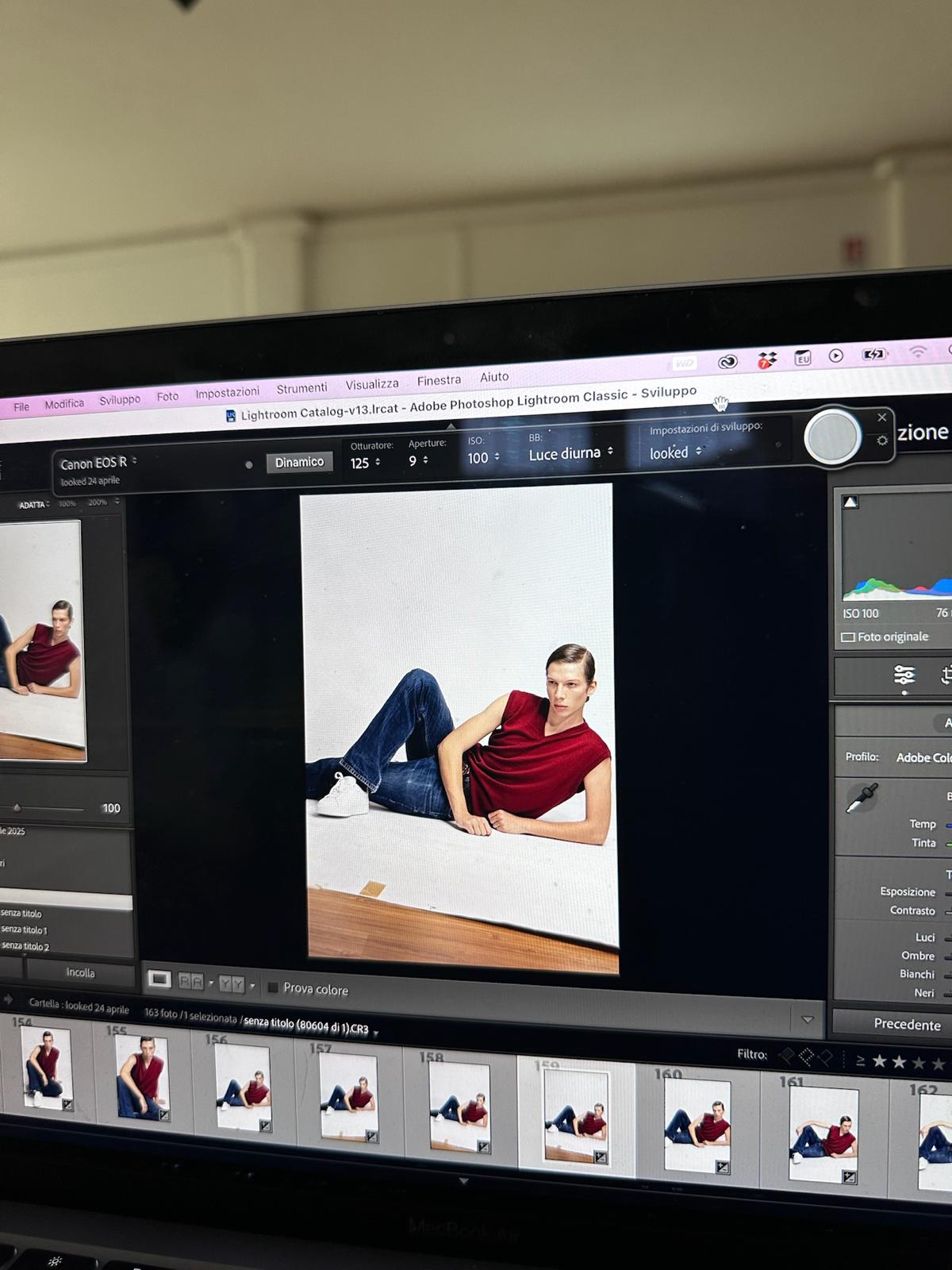Image resolution: width=952 pixels, height=1270 pixels.
Task: Click the Incolla button
Action: tap(80, 972)
